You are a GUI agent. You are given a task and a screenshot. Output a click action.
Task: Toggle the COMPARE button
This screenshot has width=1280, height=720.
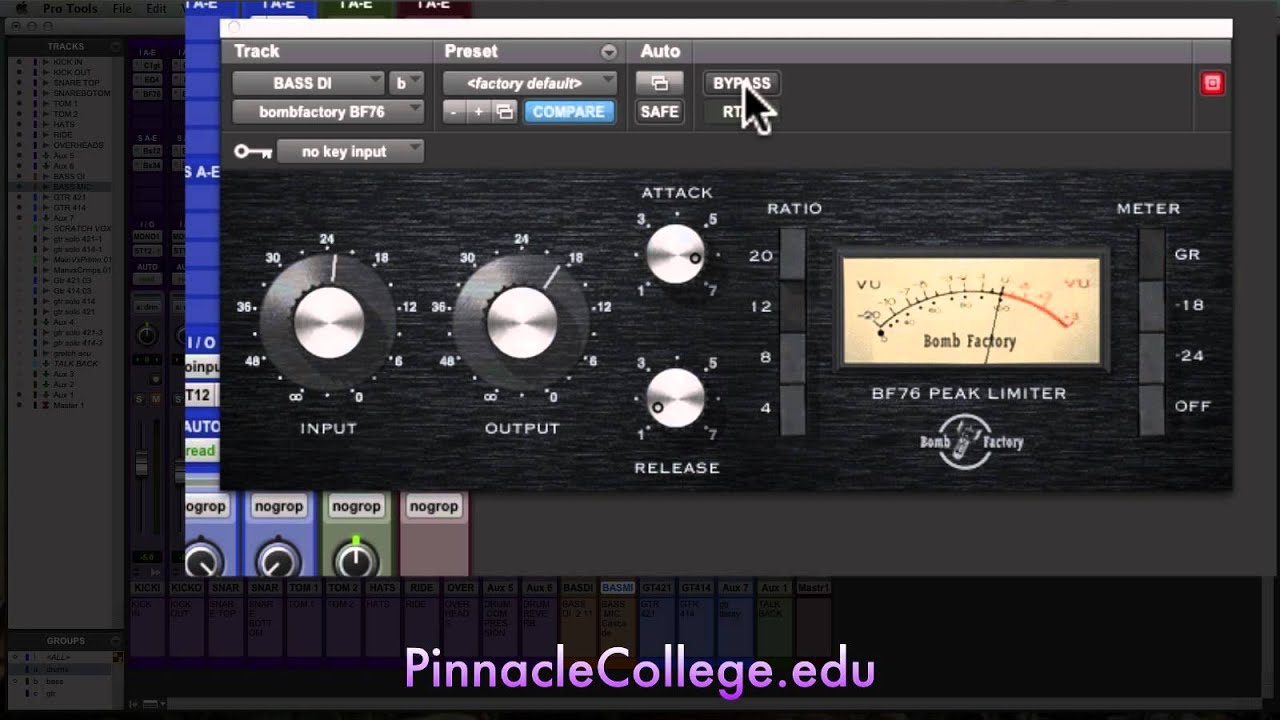point(568,112)
